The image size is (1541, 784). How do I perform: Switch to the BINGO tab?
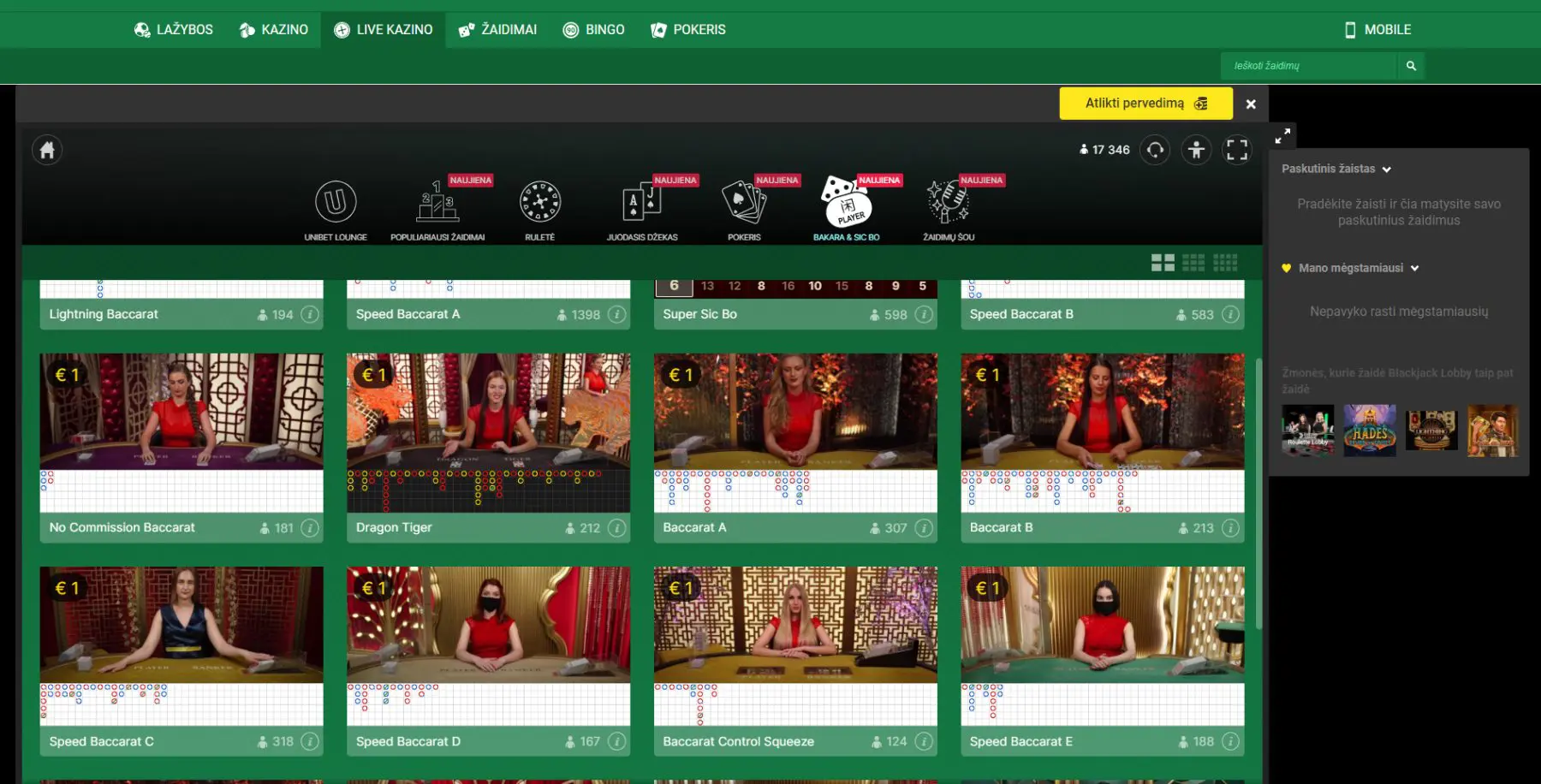(594, 29)
